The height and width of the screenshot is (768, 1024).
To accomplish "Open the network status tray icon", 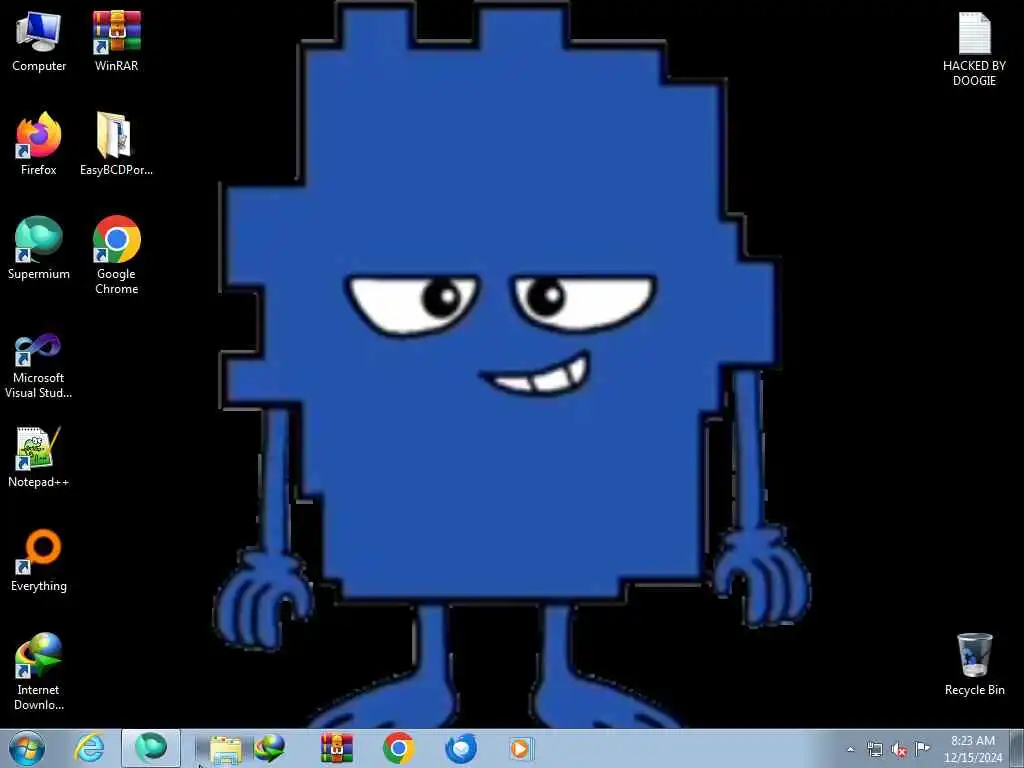I will (x=874, y=749).
